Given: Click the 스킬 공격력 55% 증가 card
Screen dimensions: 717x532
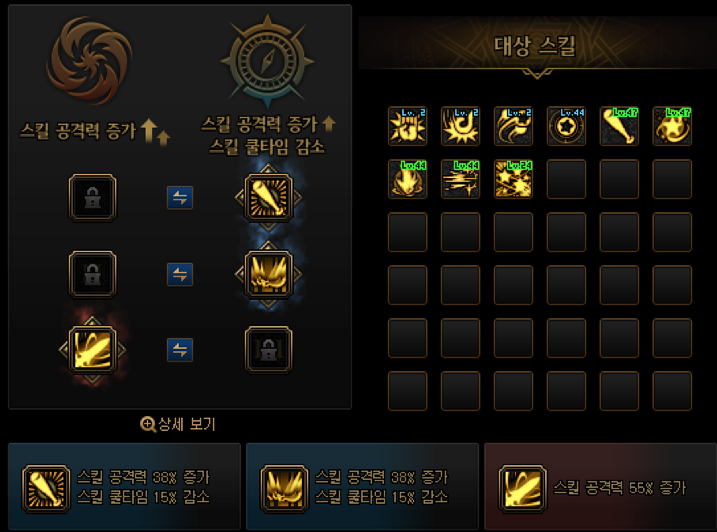Looking at the screenshot, I should pos(600,486).
